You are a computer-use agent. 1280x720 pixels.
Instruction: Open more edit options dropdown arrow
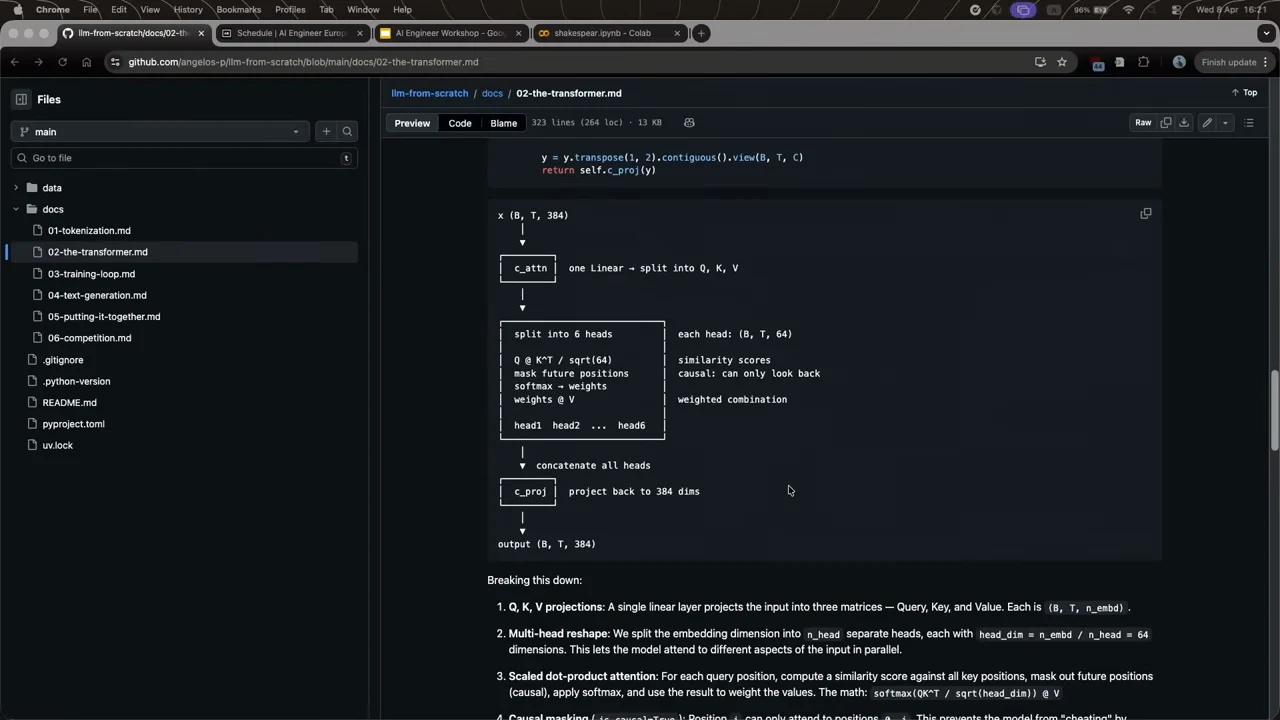1225,122
